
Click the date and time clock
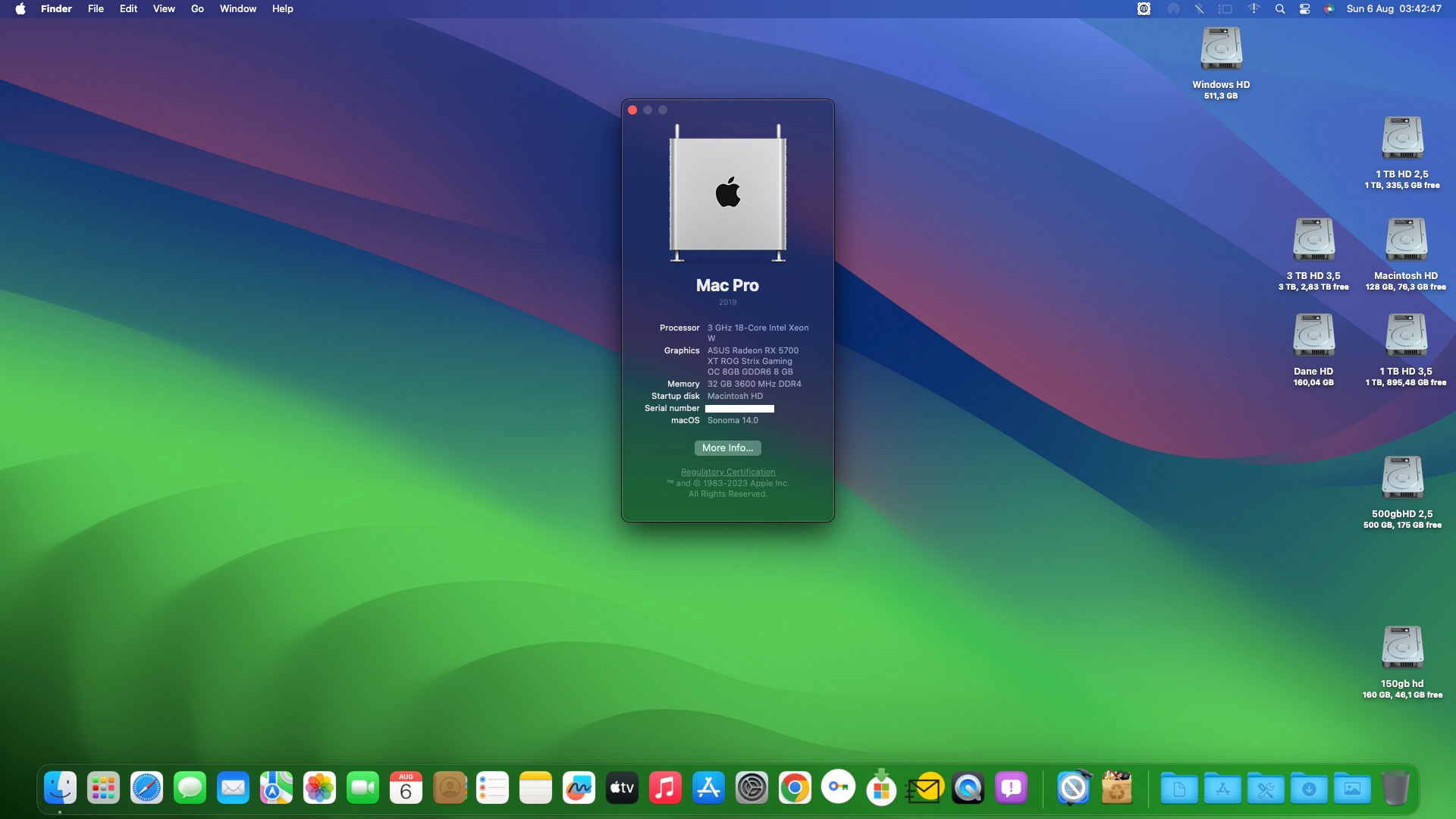(1394, 9)
